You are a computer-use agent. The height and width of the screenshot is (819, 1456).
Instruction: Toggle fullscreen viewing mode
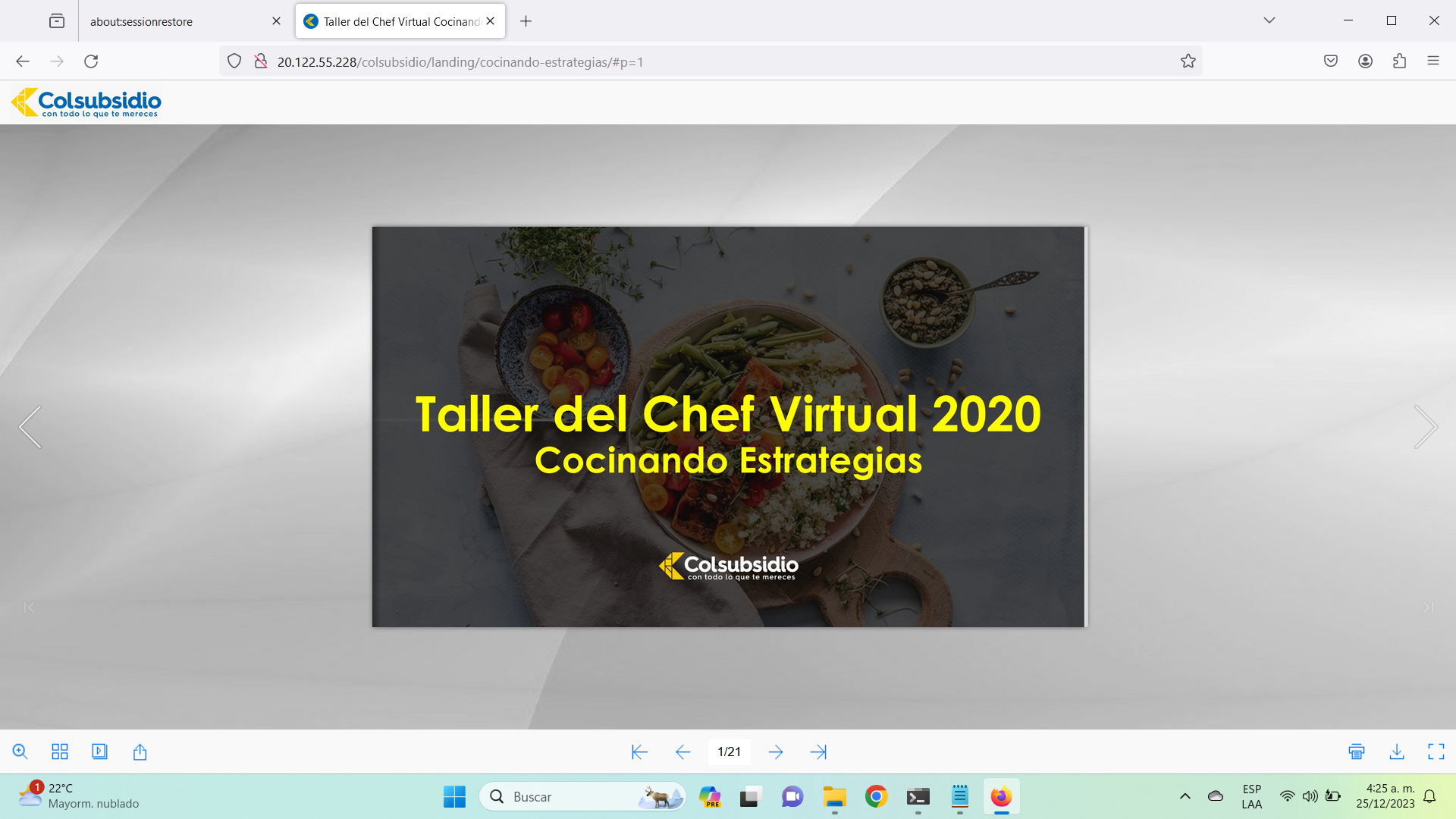(1436, 752)
